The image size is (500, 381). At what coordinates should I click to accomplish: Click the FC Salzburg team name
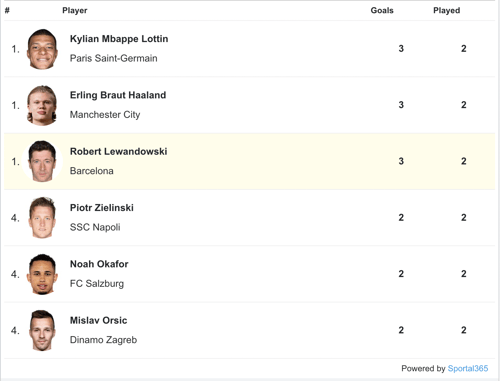[97, 284]
